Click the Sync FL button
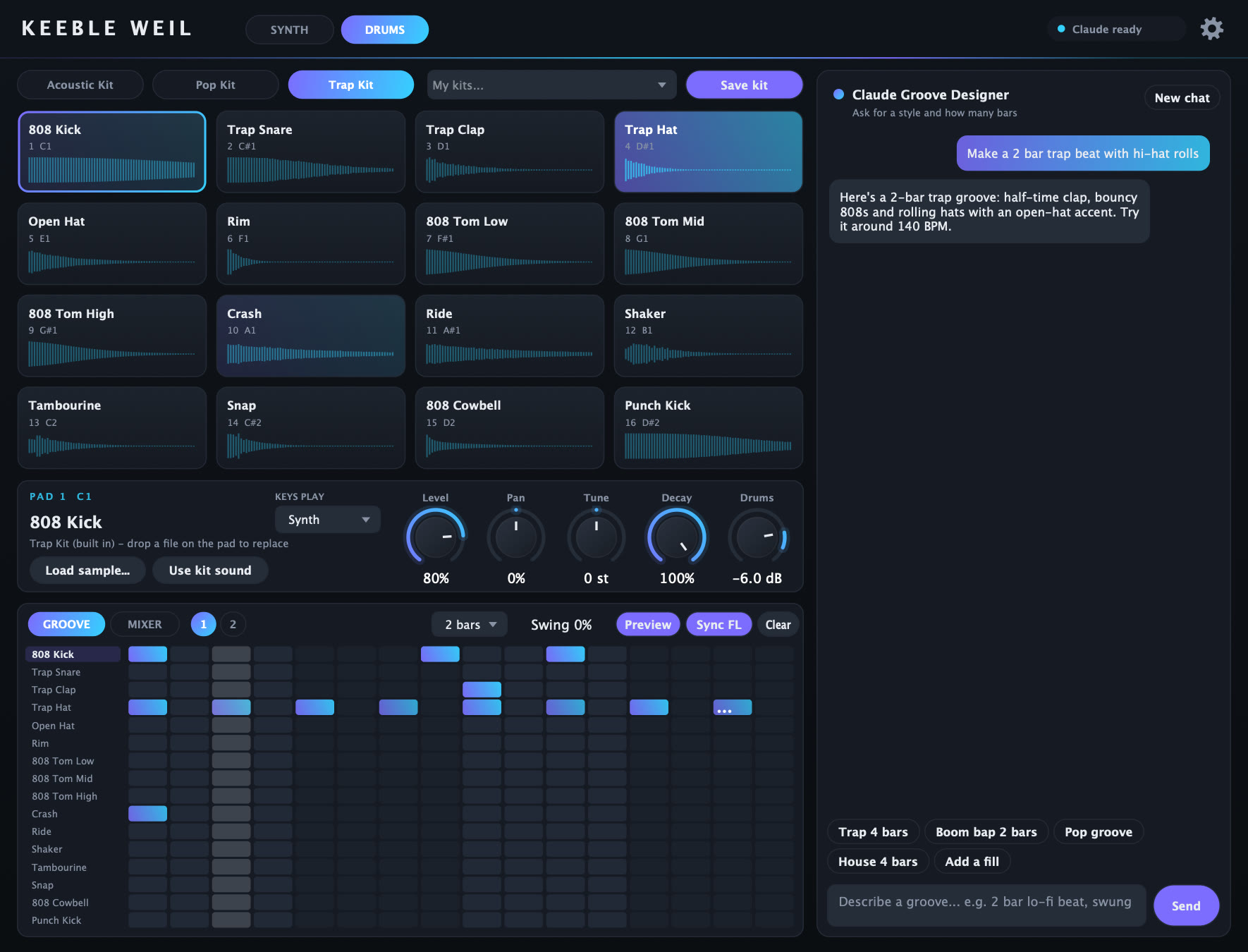1248x952 pixels. (718, 625)
